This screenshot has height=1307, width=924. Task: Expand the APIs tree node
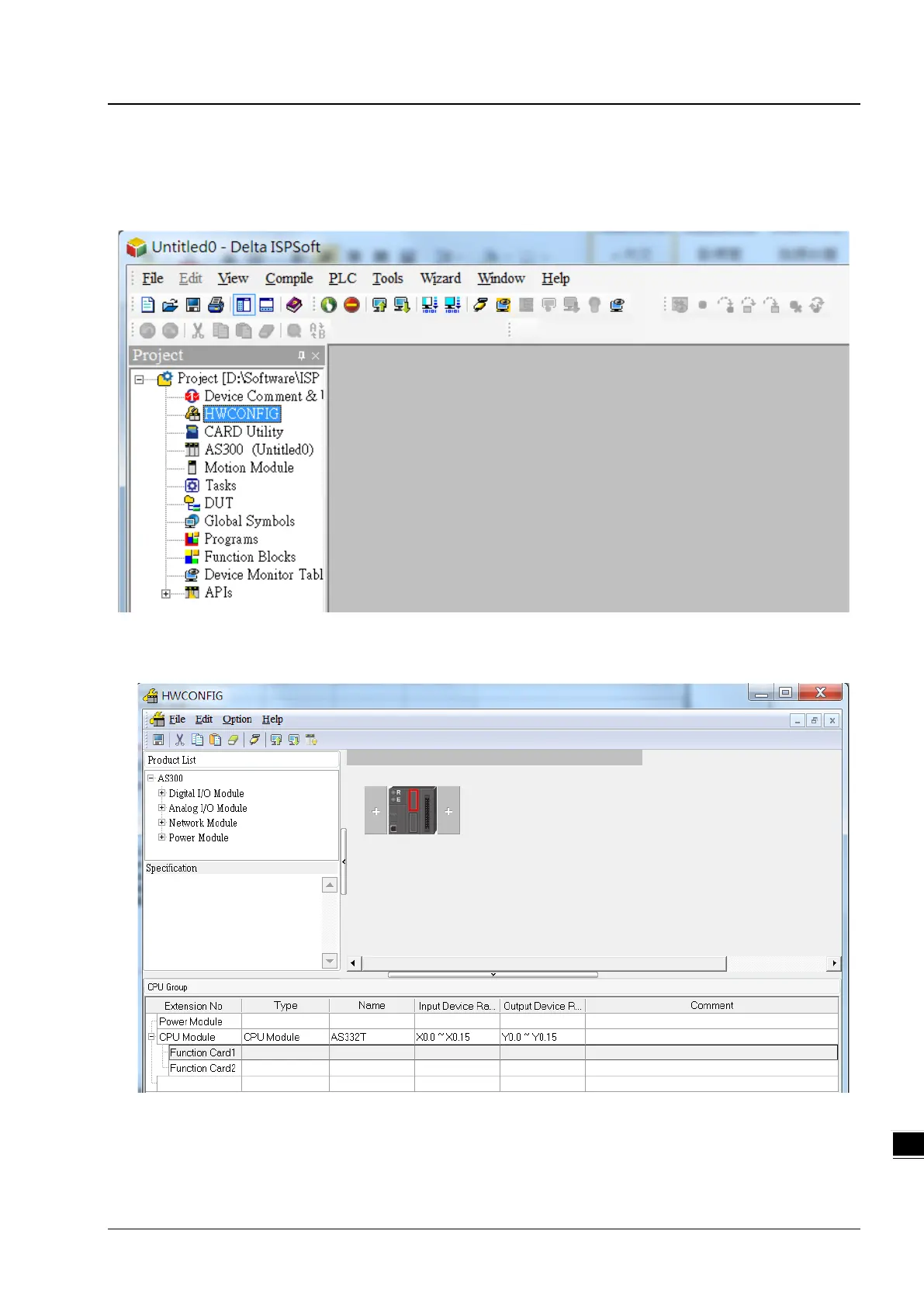(165, 594)
